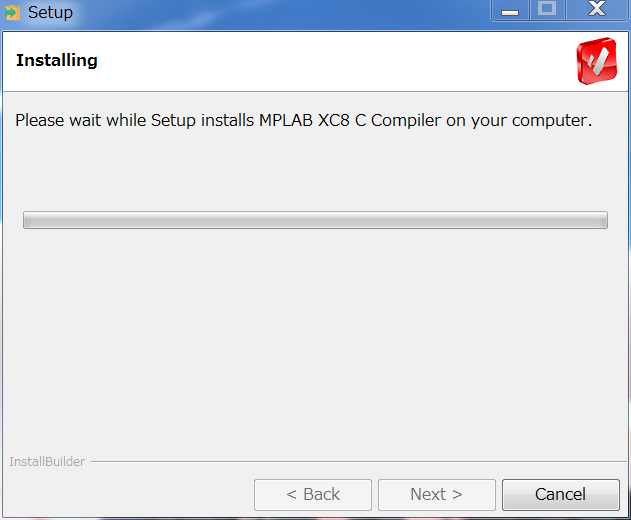Image resolution: width=631 pixels, height=520 pixels.
Task: Click the white header banner area
Action: (x=322, y=61)
